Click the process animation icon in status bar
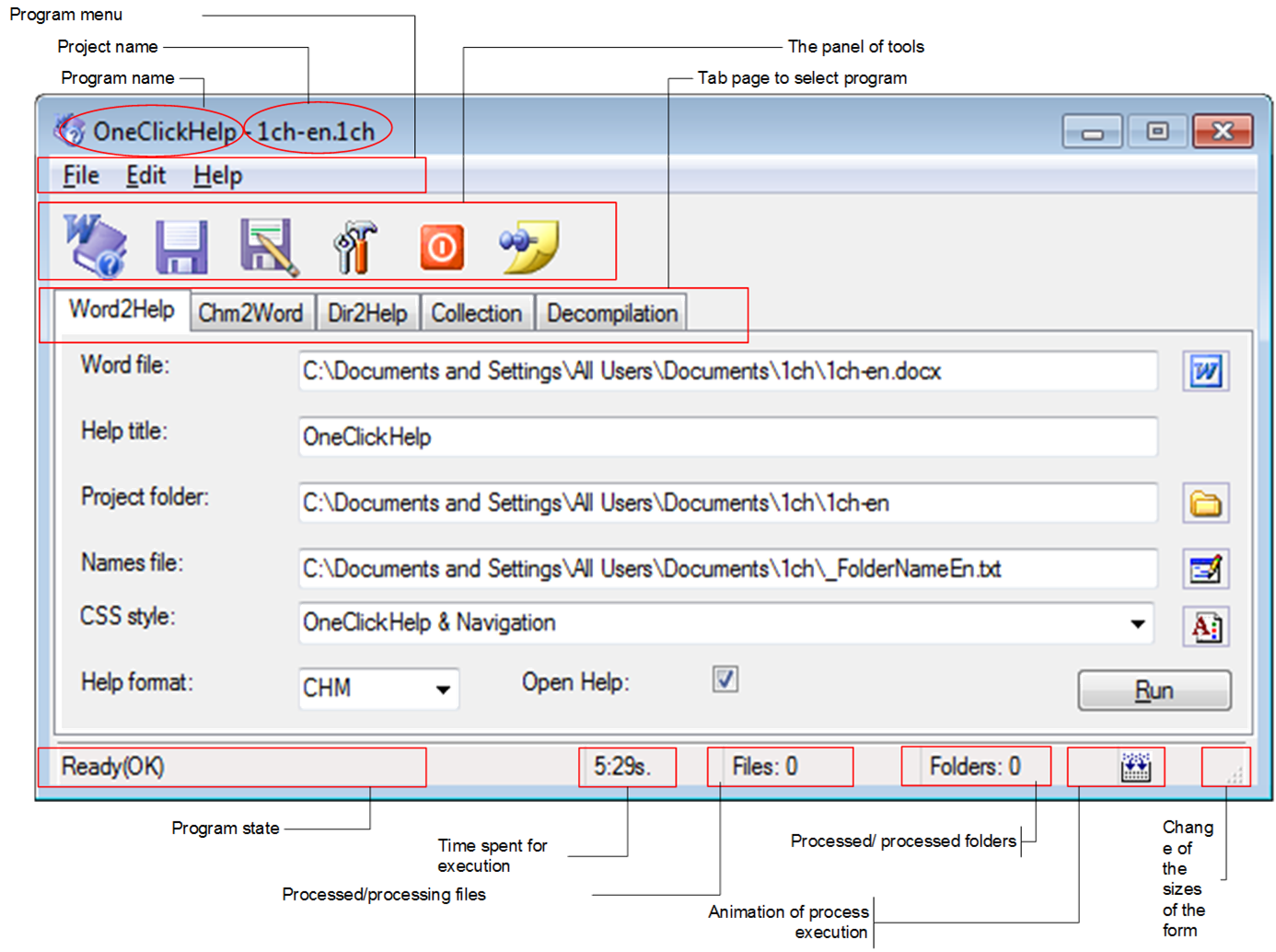 (1136, 767)
